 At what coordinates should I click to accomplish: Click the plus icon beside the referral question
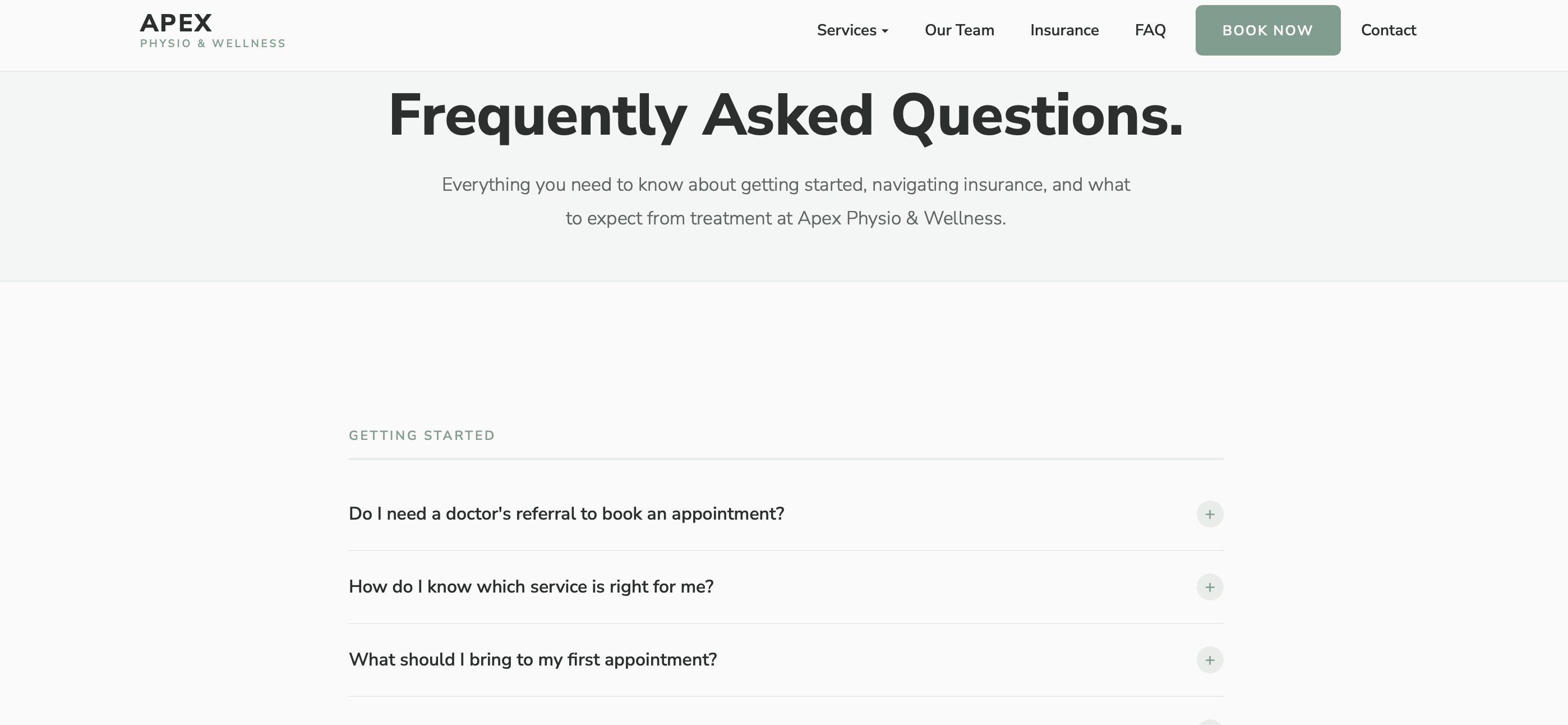point(1210,513)
